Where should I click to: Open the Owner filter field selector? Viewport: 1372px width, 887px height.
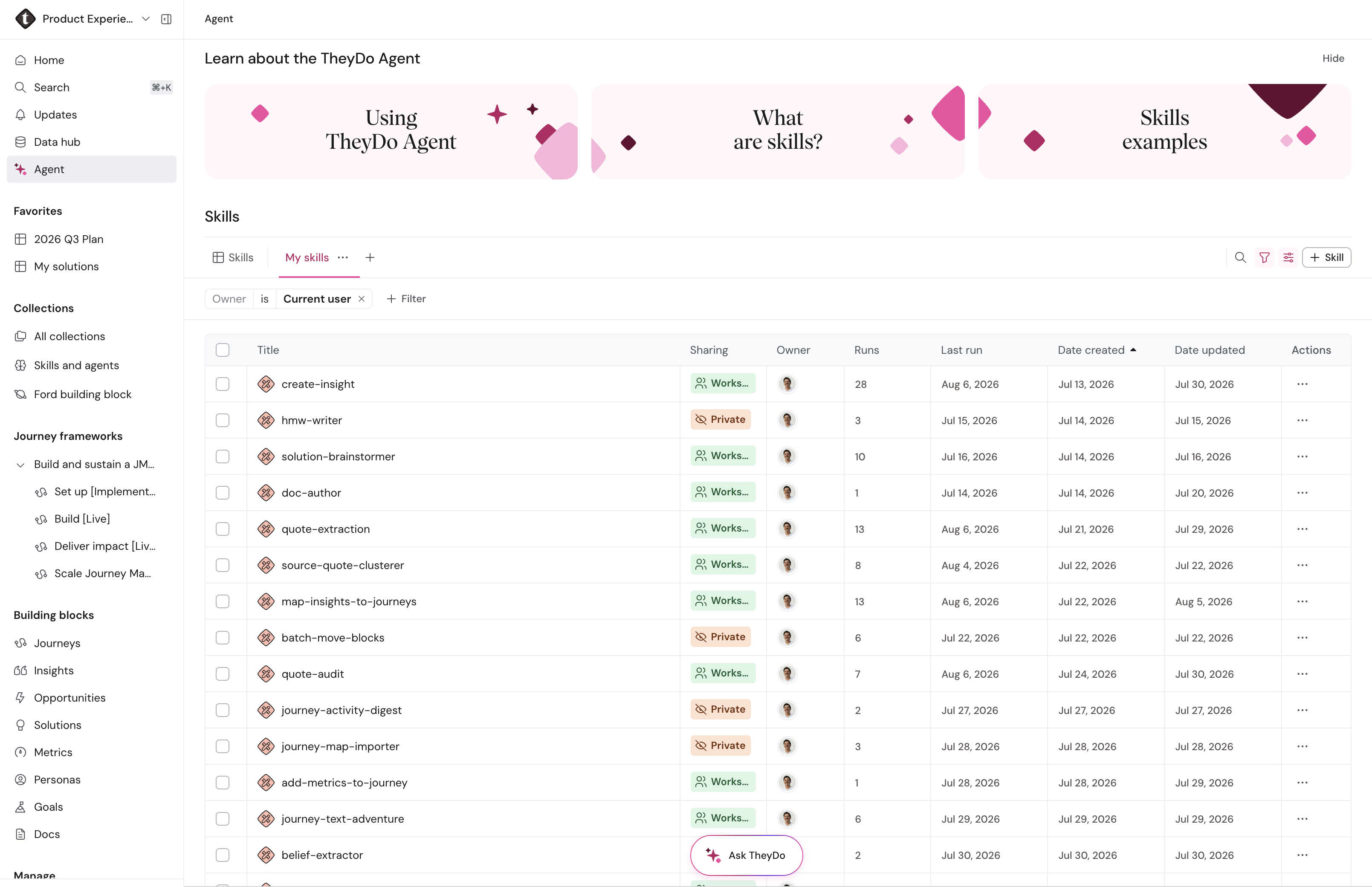click(229, 299)
